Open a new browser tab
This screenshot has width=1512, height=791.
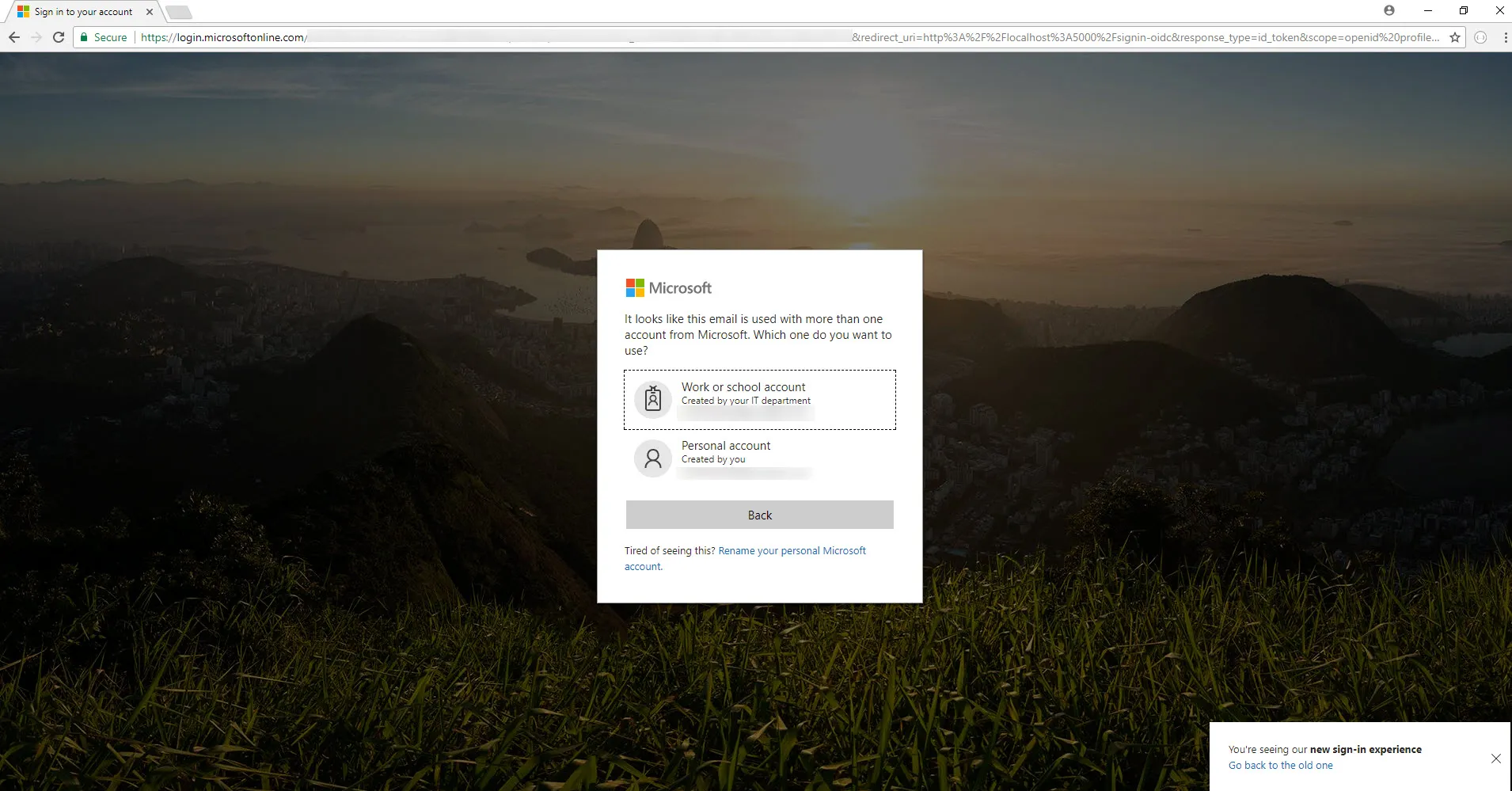[179, 12]
